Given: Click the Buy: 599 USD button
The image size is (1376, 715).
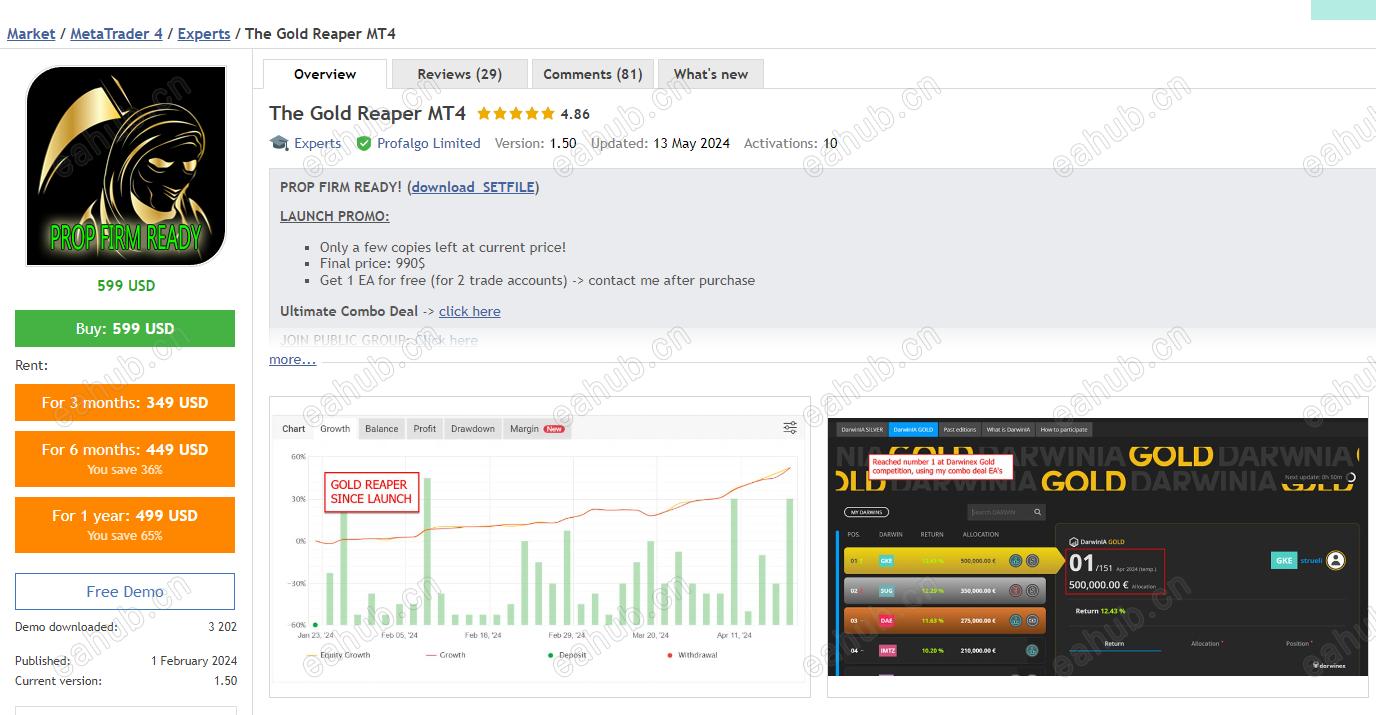Looking at the screenshot, I should [x=125, y=328].
